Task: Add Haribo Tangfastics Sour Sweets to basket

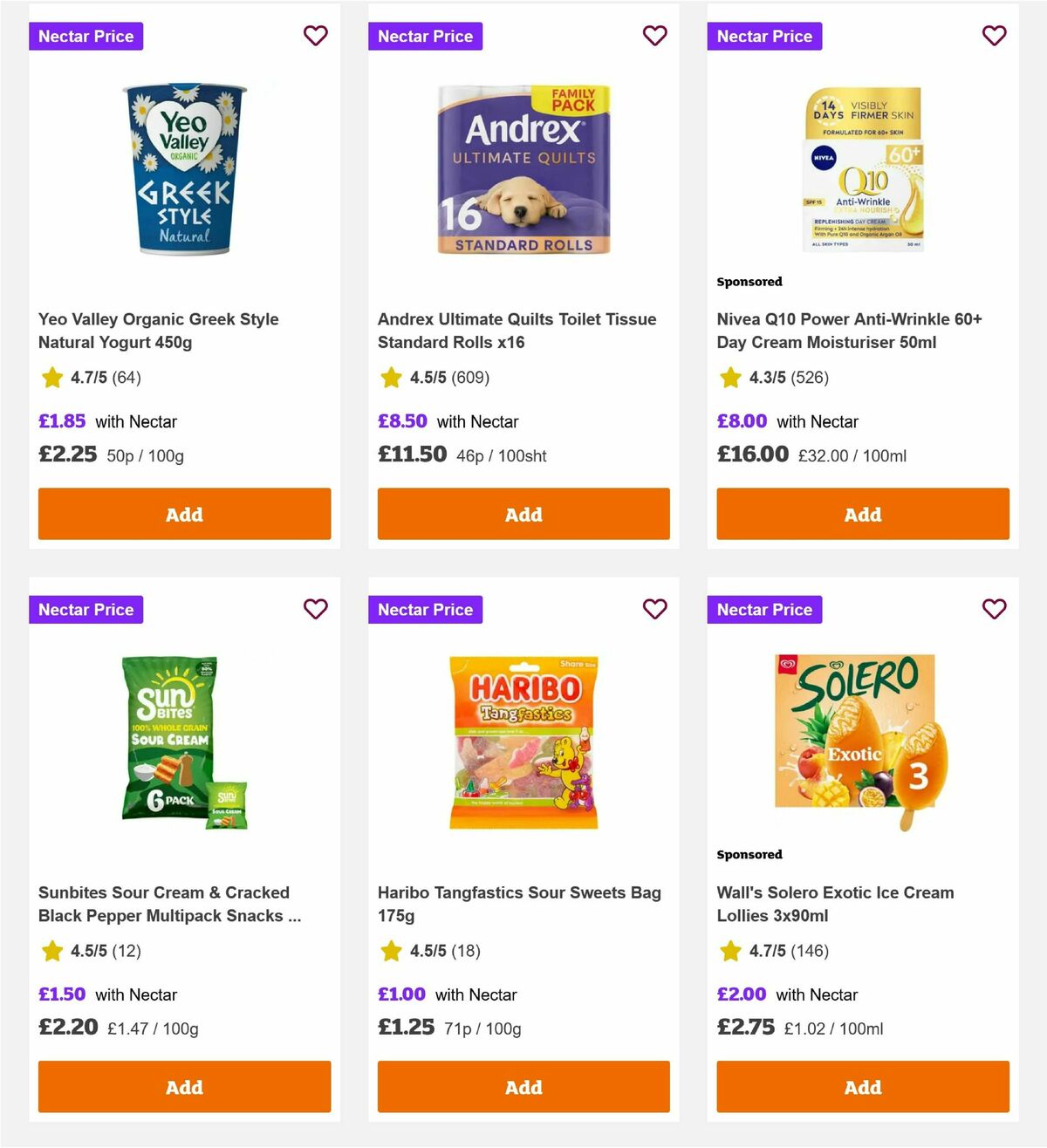Action: 523,1087
